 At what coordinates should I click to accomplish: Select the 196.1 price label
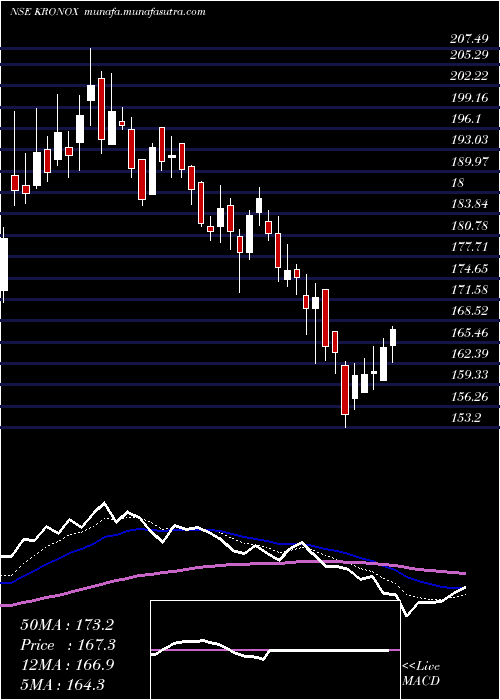tap(466, 119)
